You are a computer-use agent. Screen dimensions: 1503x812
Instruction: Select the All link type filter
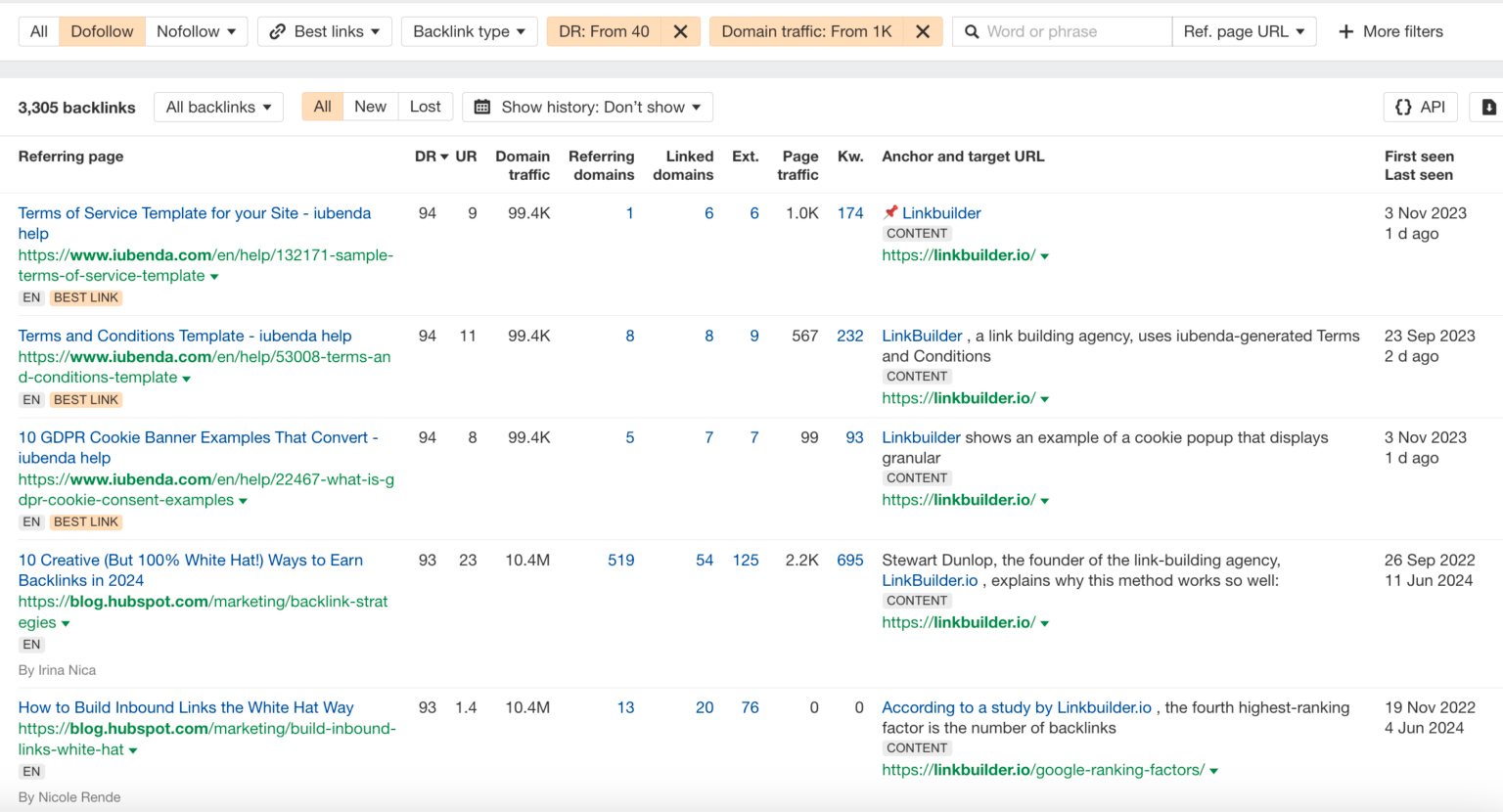[x=39, y=31]
